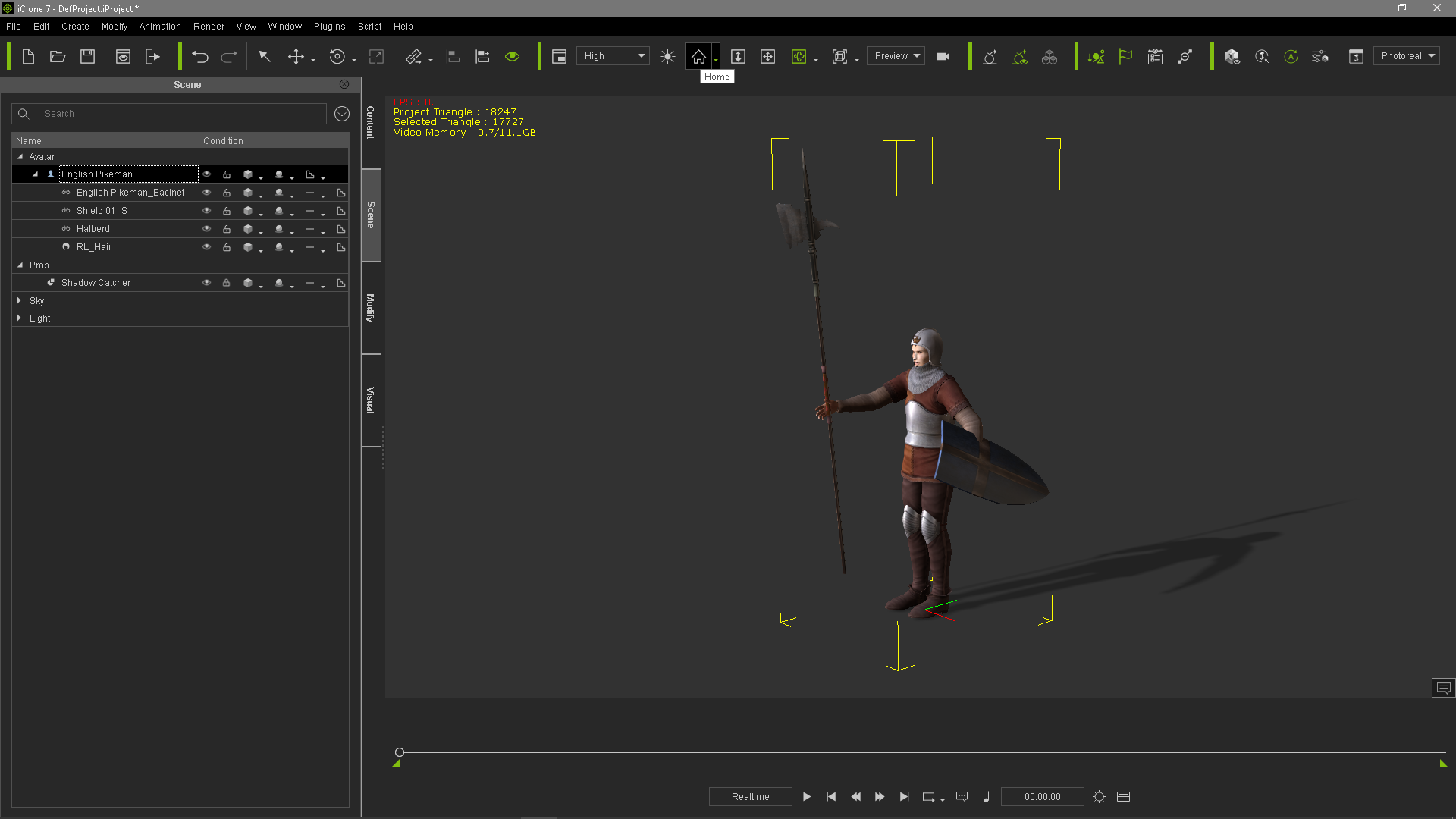The image size is (1456, 819).
Task: Play the animation
Action: pyautogui.click(x=807, y=796)
